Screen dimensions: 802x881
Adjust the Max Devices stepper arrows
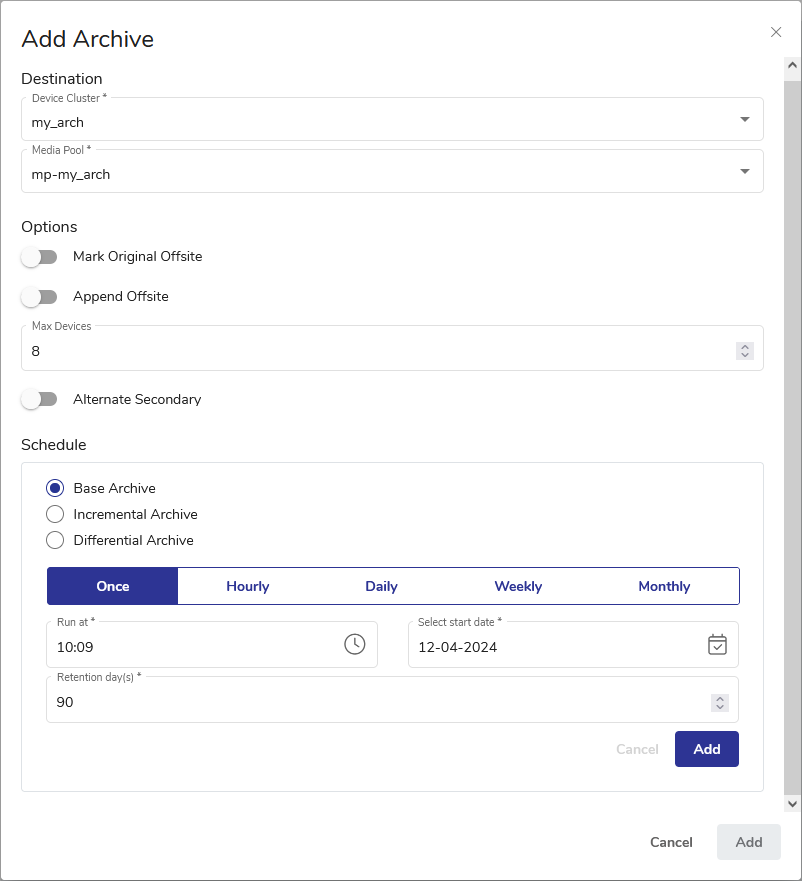[x=744, y=351]
